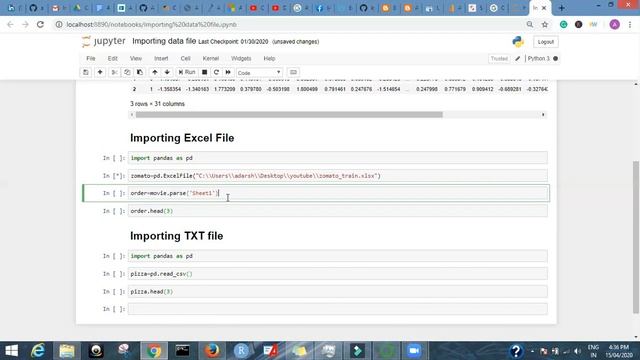Screen dimensions: 640x360
Task: Open the command prompt taskbar icon
Action: pyautogui.click(x=182, y=351)
